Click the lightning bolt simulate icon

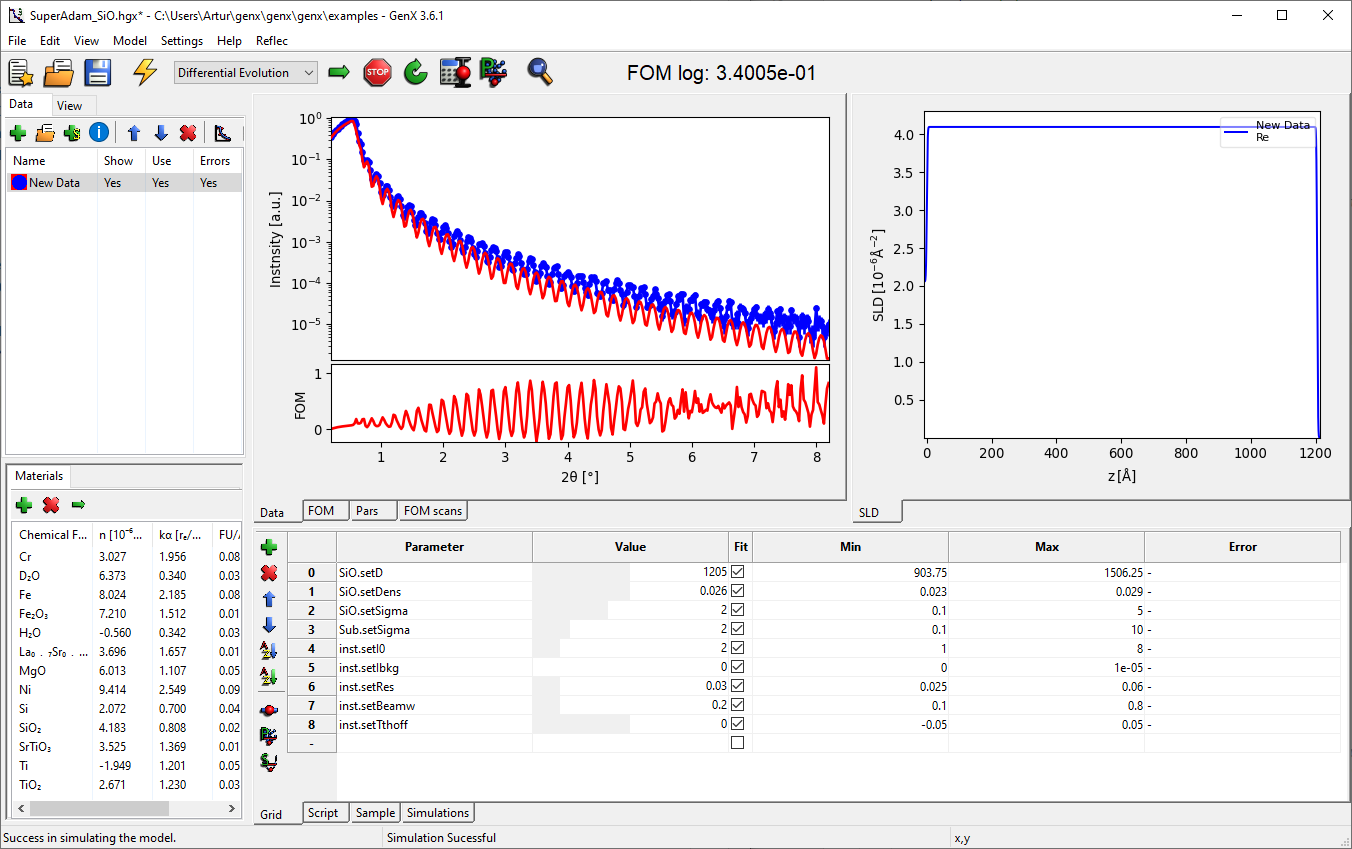[145, 72]
